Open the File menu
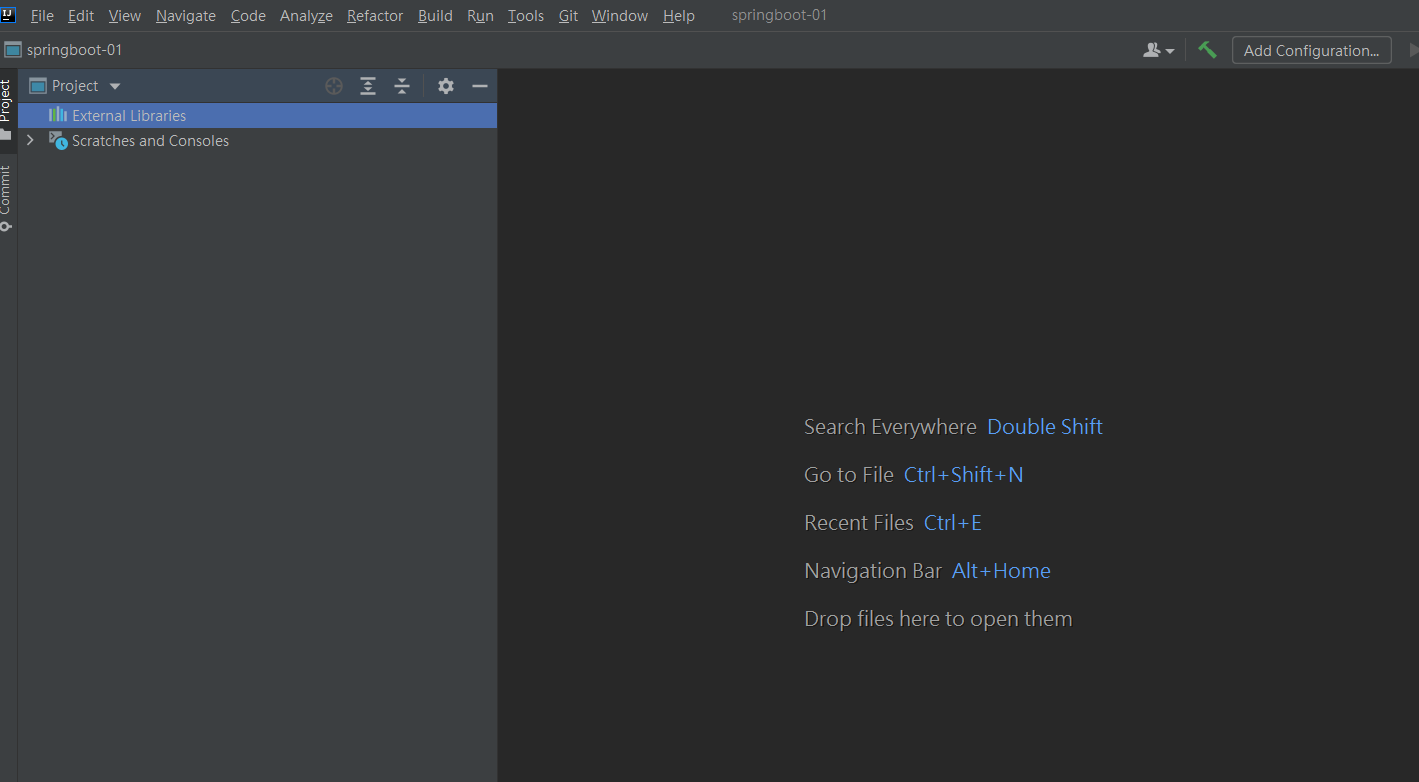The width and height of the screenshot is (1419, 782). (42, 16)
